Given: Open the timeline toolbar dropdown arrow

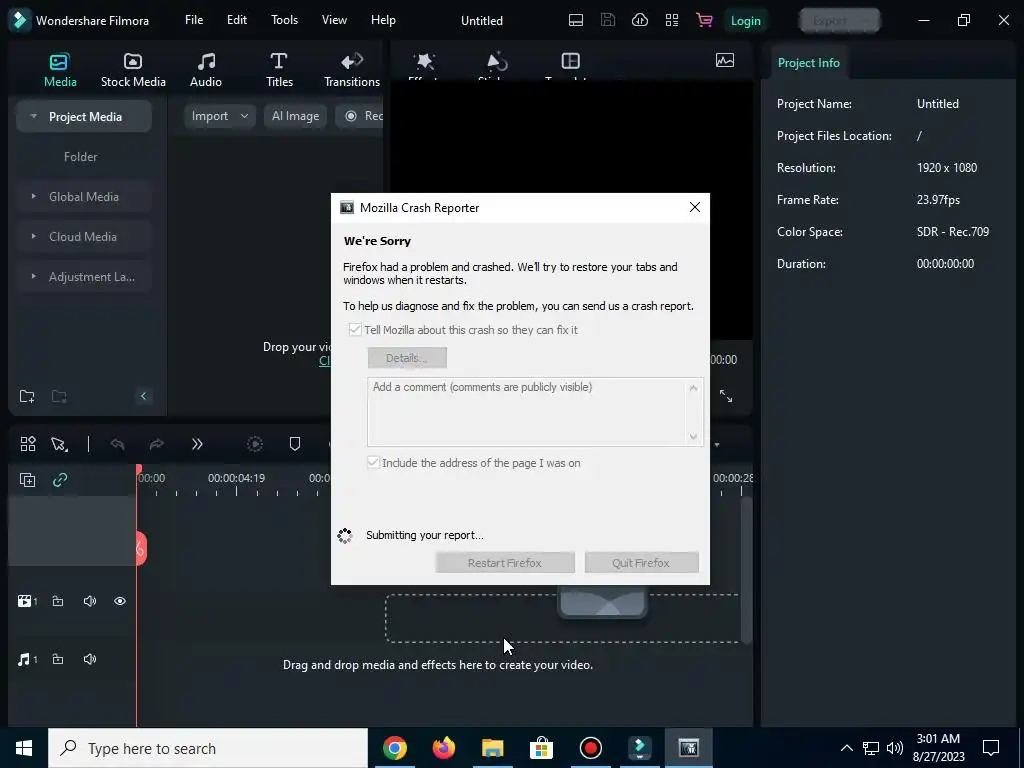Looking at the screenshot, I should pos(716,445).
